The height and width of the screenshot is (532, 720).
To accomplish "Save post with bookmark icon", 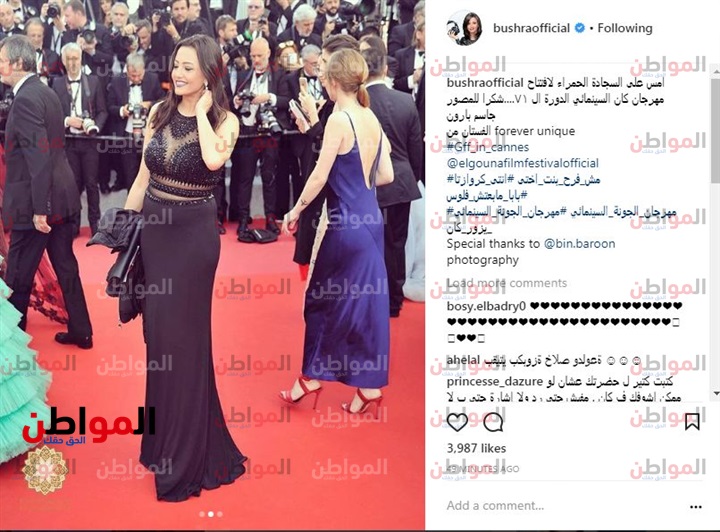I will point(692,422).
